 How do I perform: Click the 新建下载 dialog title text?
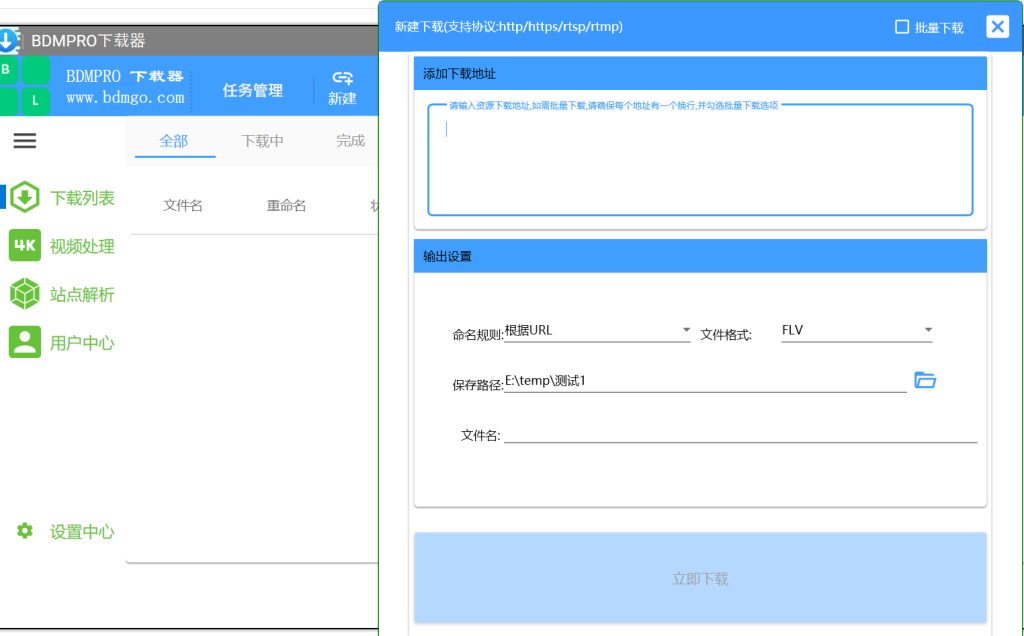coord(509,27)
